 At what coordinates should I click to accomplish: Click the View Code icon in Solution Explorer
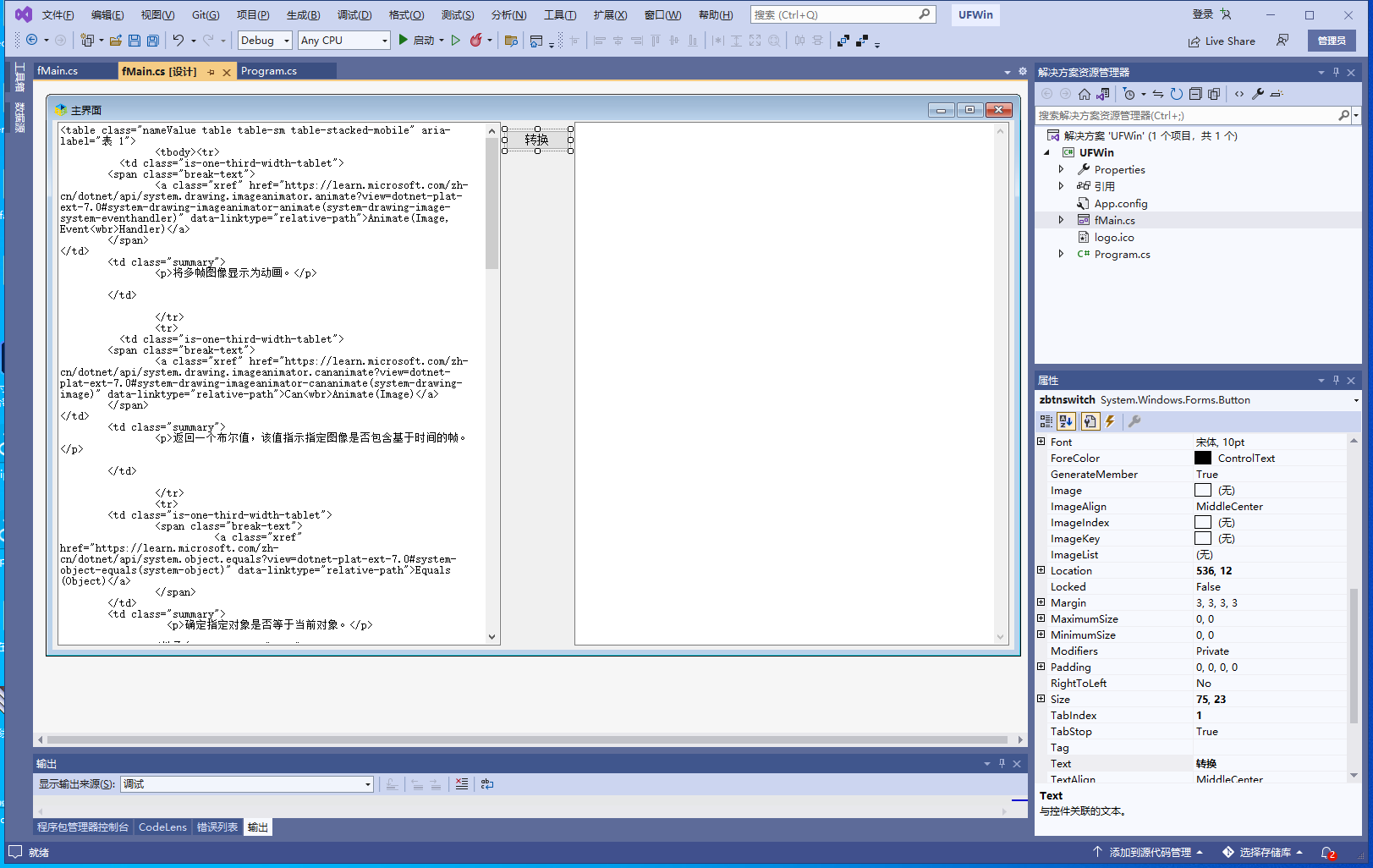[1239, 94]
